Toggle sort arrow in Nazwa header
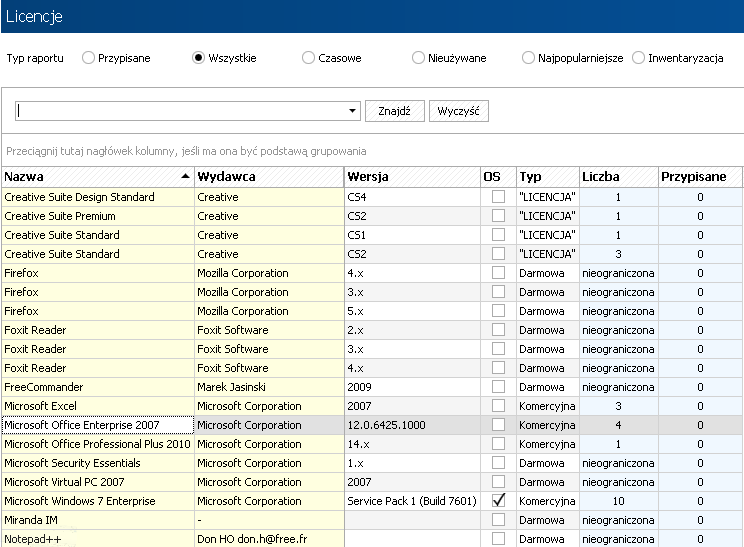The height and width of the screenshot is (547, 744). (186, 176)
